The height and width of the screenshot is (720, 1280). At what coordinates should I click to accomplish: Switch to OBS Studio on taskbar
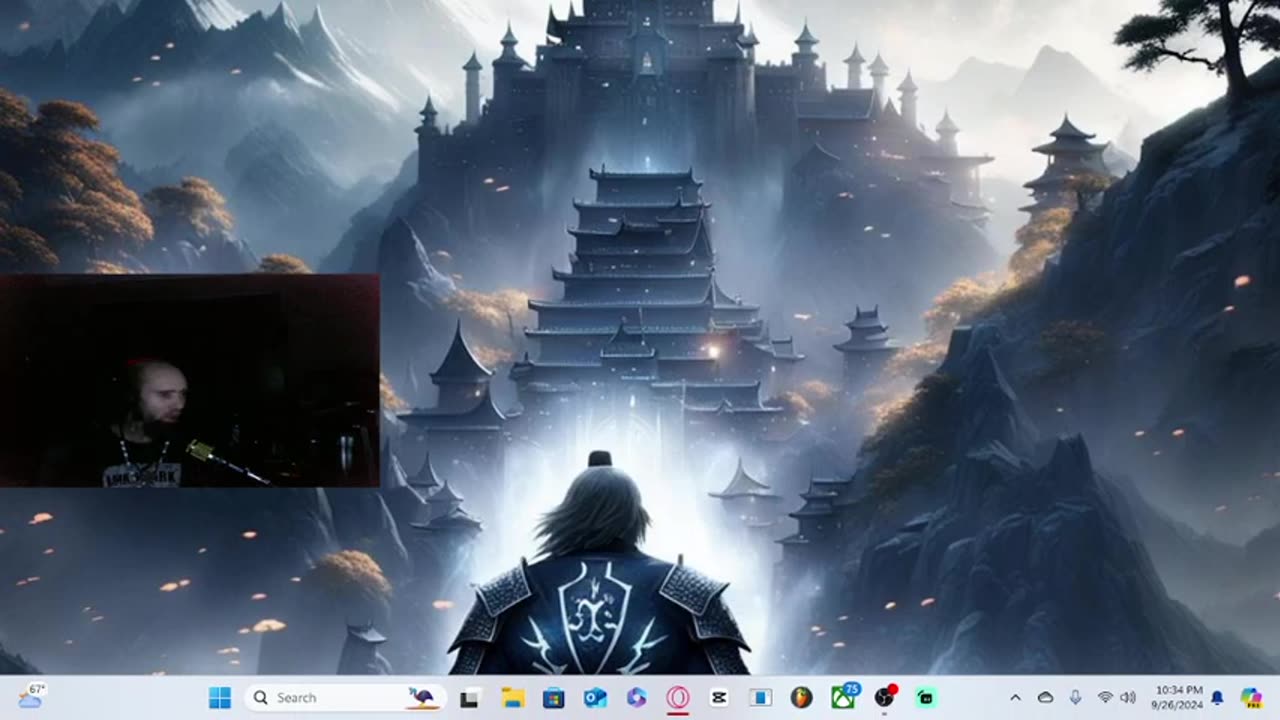pos(885,697)
